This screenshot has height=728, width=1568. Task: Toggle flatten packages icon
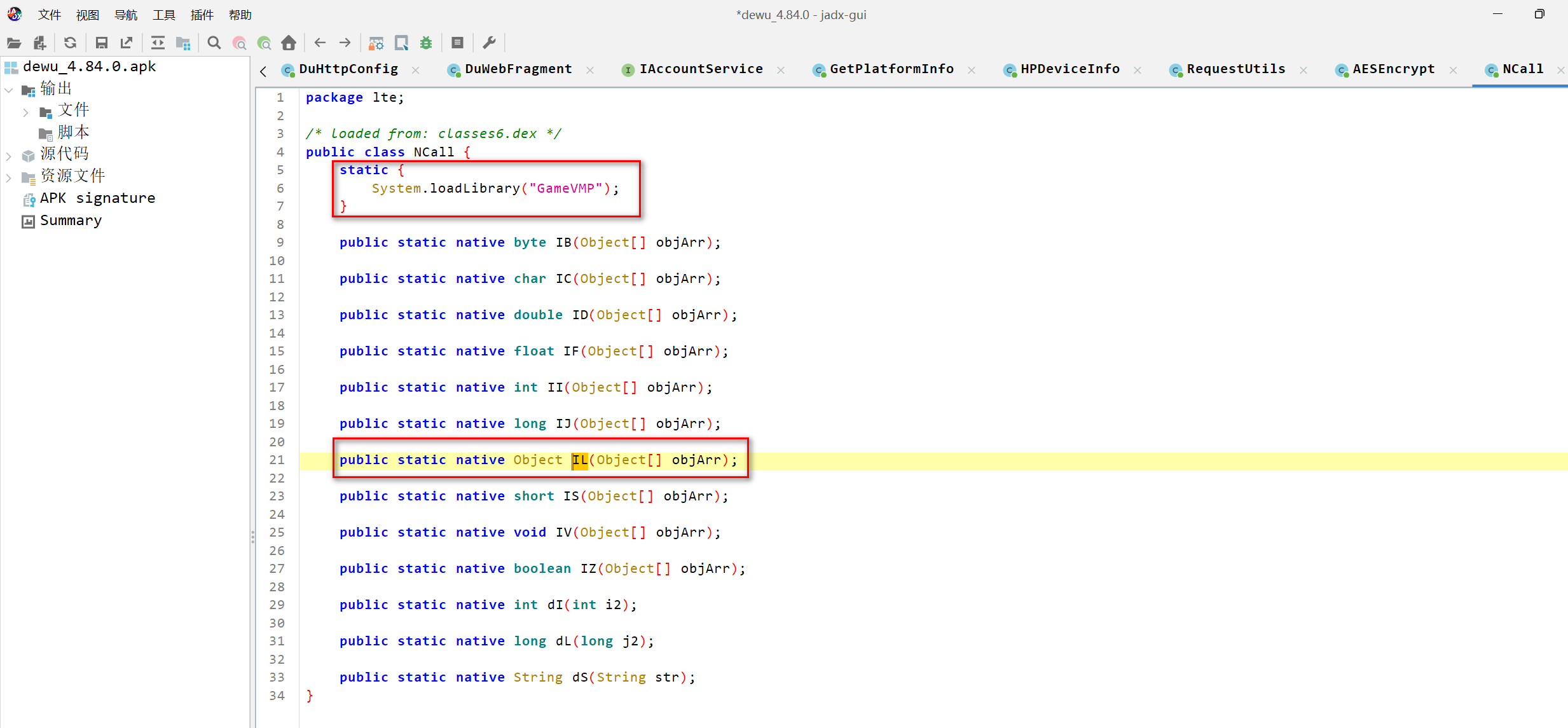183,43
